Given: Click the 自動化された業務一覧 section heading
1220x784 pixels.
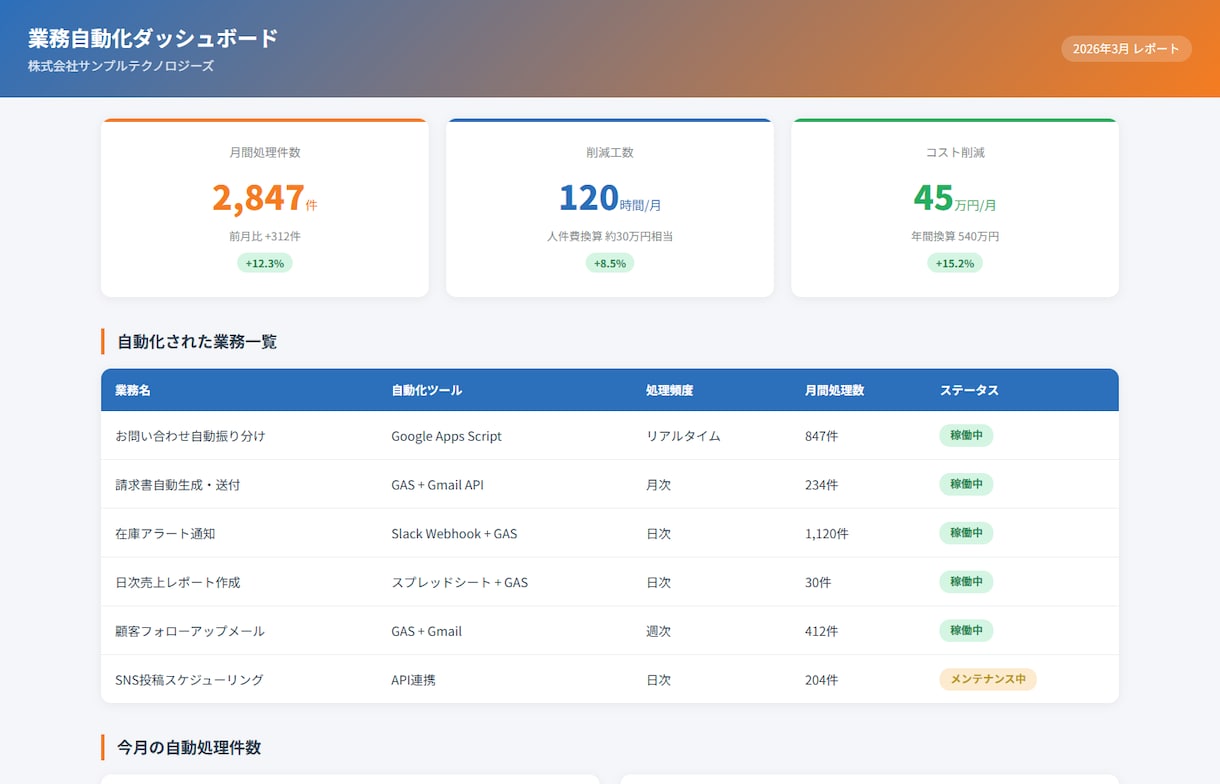Looking at the screenshot, I should click(197, 342).
